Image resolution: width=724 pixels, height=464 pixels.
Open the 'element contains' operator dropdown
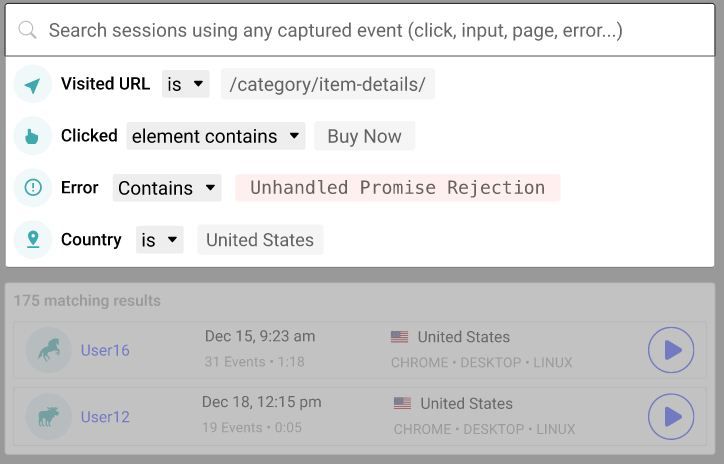(216, 136)
